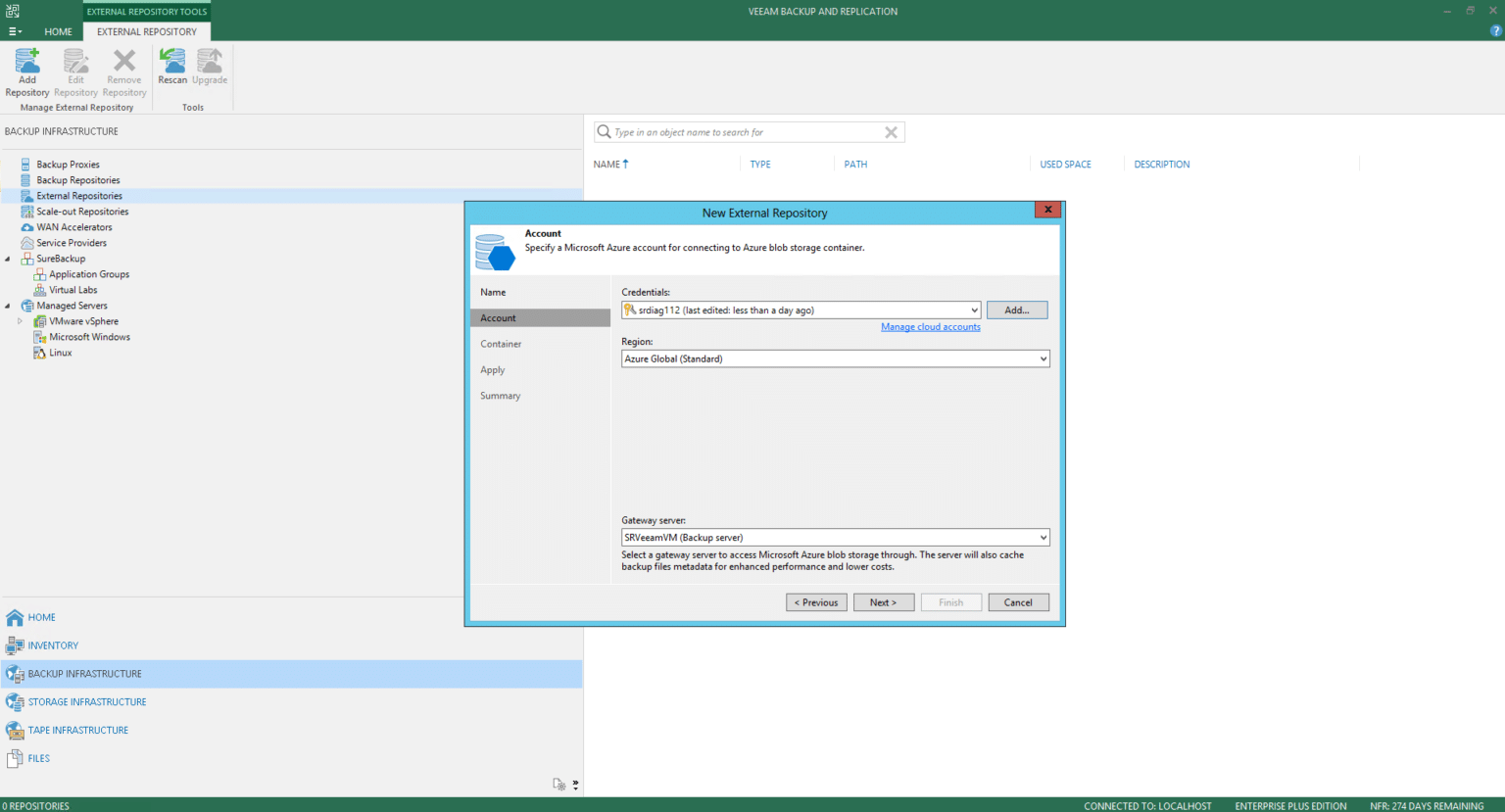Go to the Account wizard step

tap(540, 318)
